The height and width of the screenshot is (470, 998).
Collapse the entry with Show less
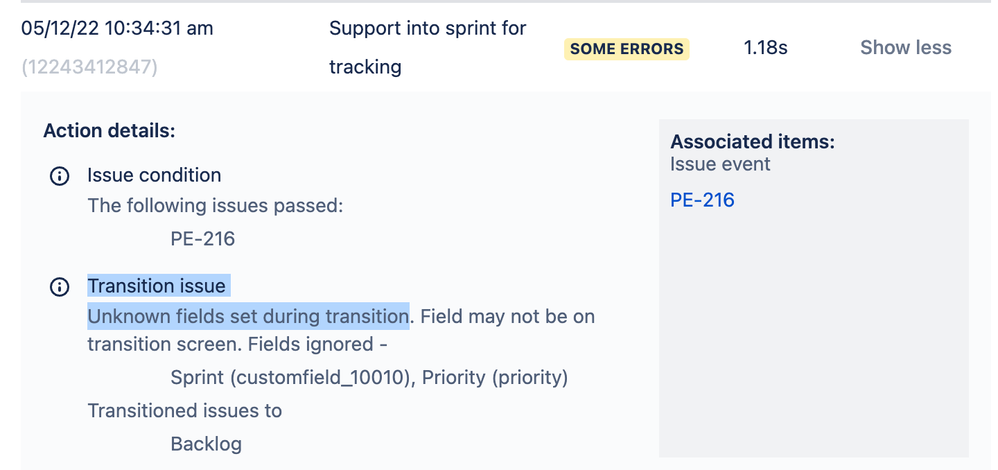(906, 47)
